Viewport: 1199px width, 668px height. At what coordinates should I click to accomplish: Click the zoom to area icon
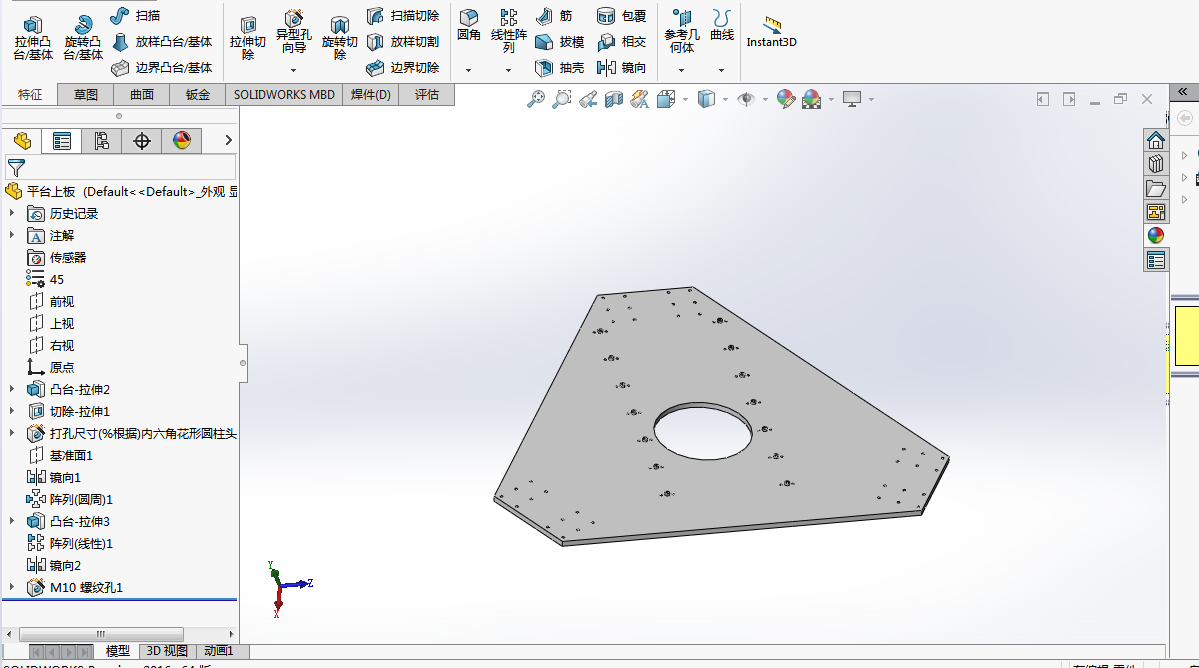coord(562,99)
